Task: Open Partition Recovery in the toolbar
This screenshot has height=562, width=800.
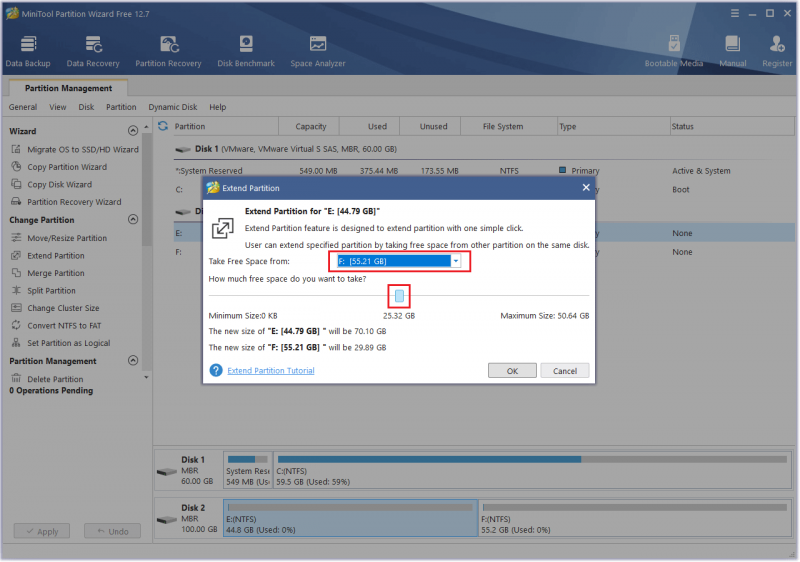Action: pos(168,51)
